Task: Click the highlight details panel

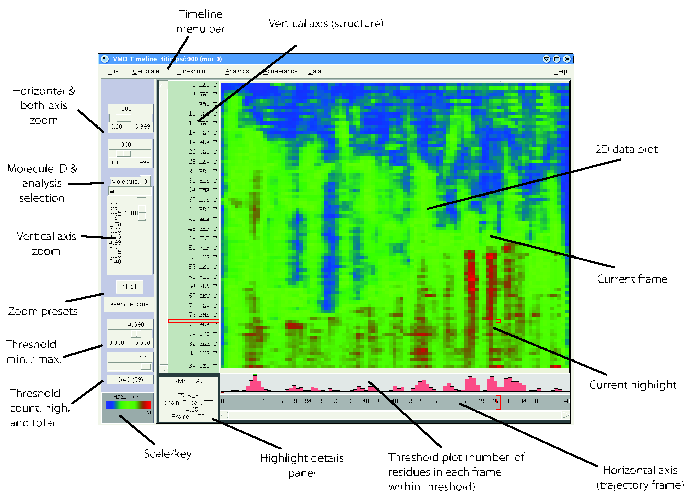Action: tap(188, 399)
